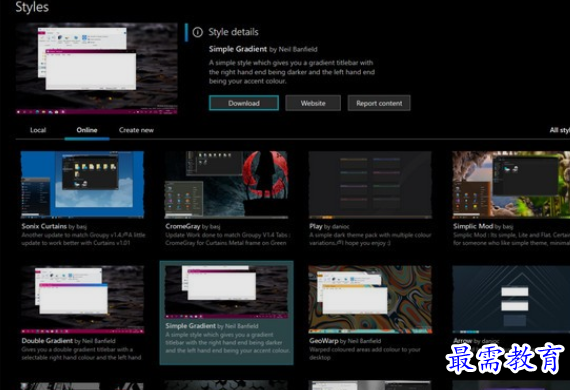
Task: Select the Double Gradient style thumbnail
Action: [82, 299]
